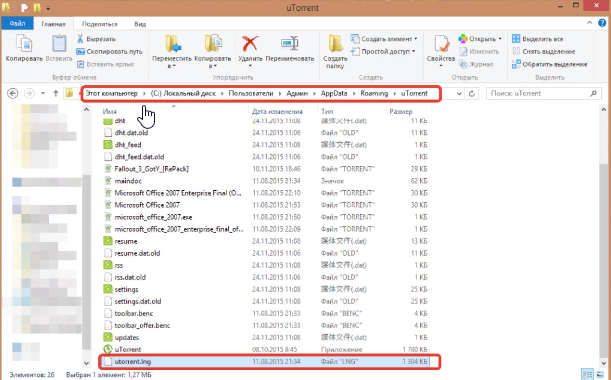Click Пользователи in address path
The height and width of the screenshot is (380, 611).
point(251,94)
